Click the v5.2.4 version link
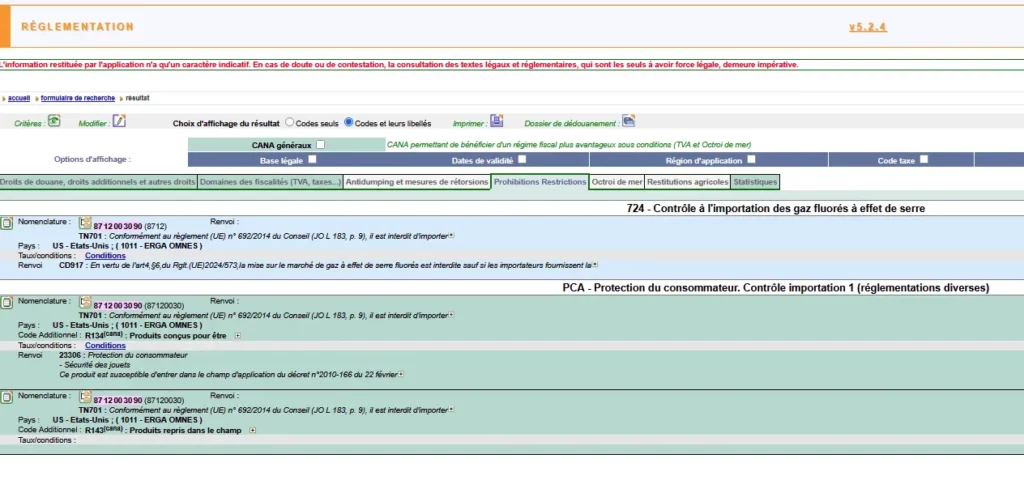The image size is (1024, 480). (x=868, y=27)
